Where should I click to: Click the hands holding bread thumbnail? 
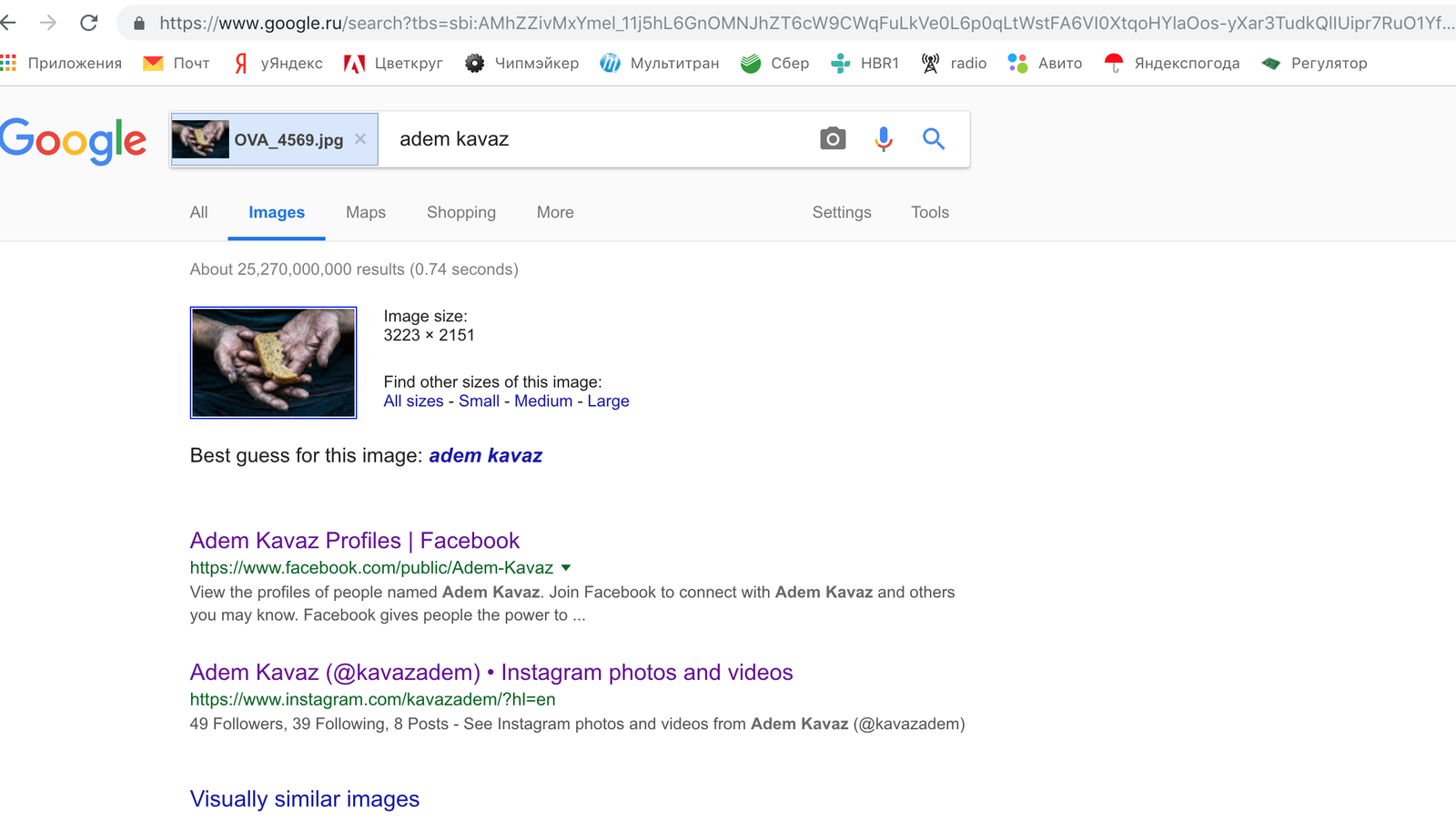[273, 362]
